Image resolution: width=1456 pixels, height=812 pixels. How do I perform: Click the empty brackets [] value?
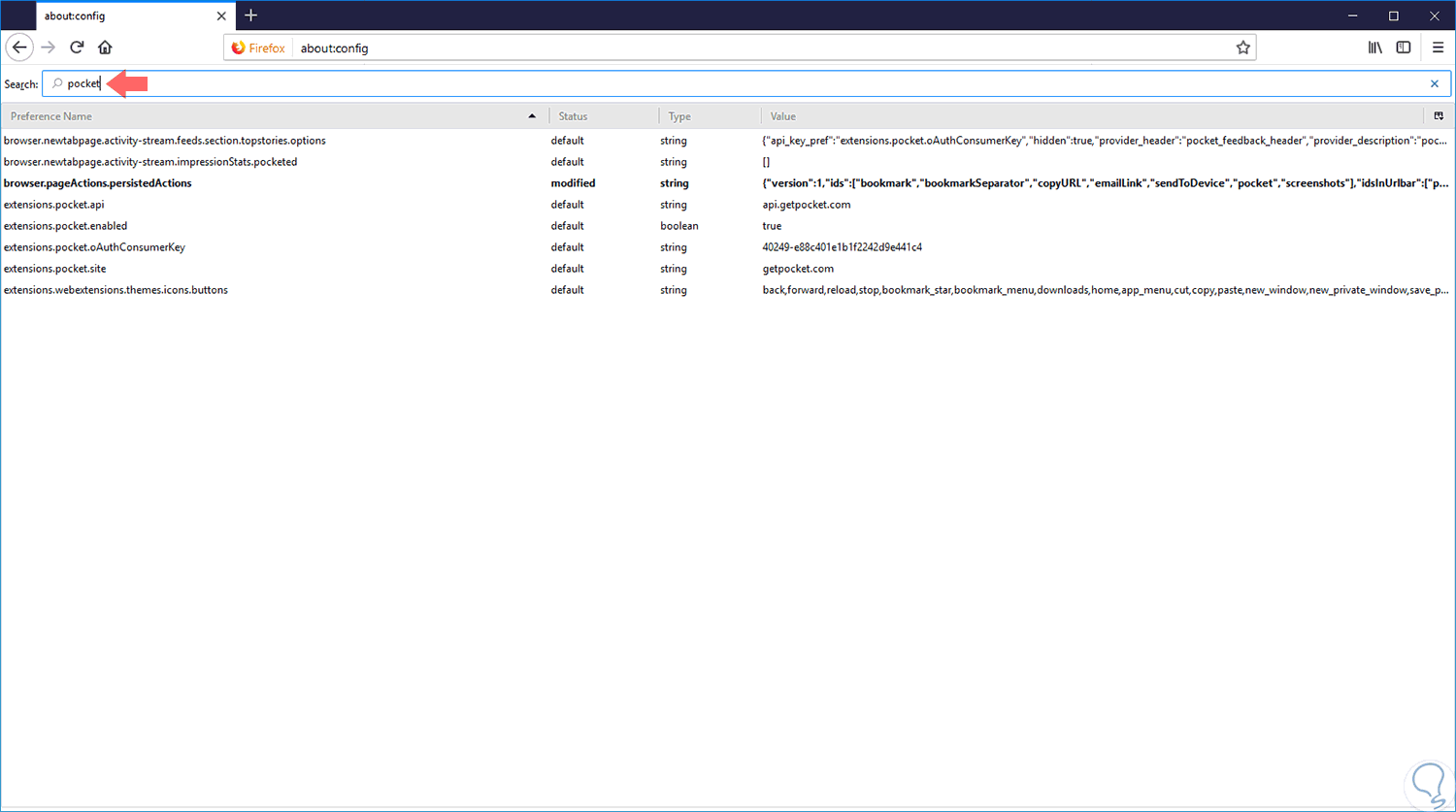click(766, 162)
